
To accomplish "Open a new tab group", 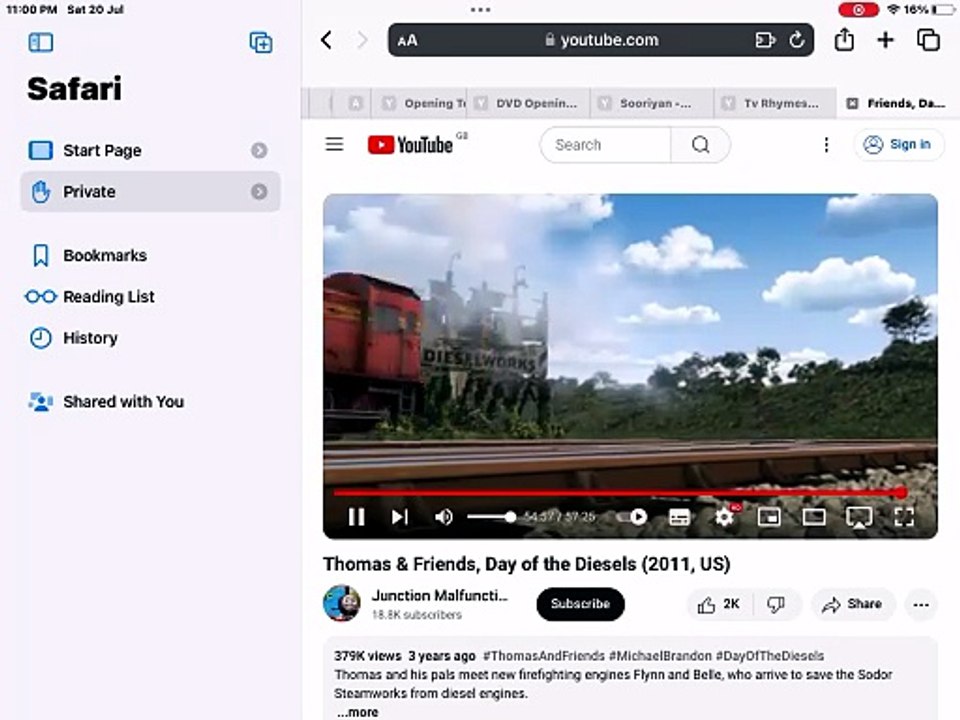I will pyautogui.click(x=261, y=42).
